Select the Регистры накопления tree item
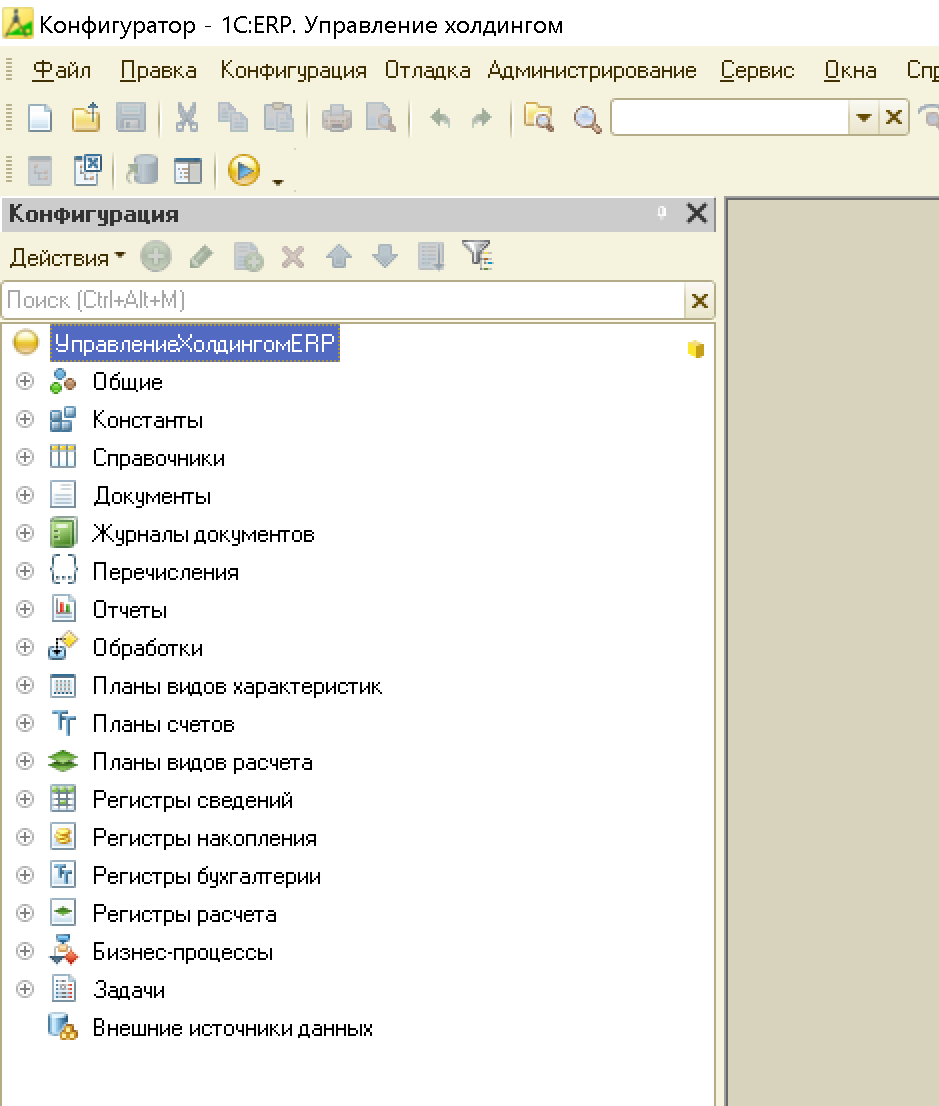This screenshot has height=1106, width=939. 205,838
